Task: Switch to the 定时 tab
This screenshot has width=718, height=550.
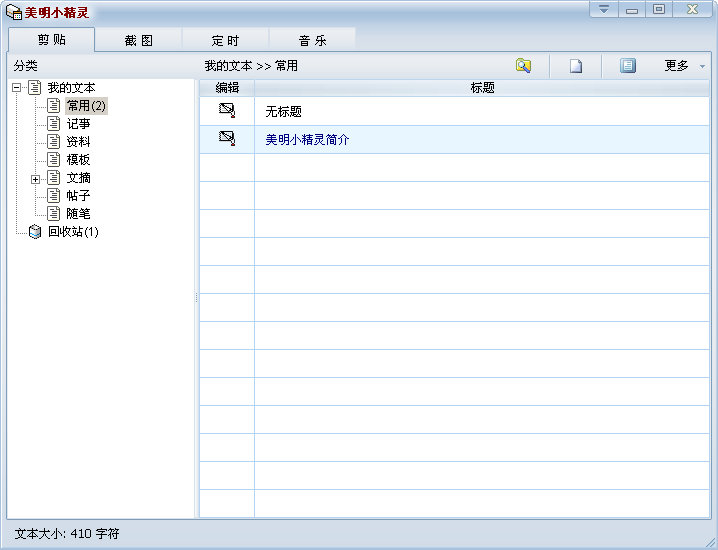Action: (225, 40)
